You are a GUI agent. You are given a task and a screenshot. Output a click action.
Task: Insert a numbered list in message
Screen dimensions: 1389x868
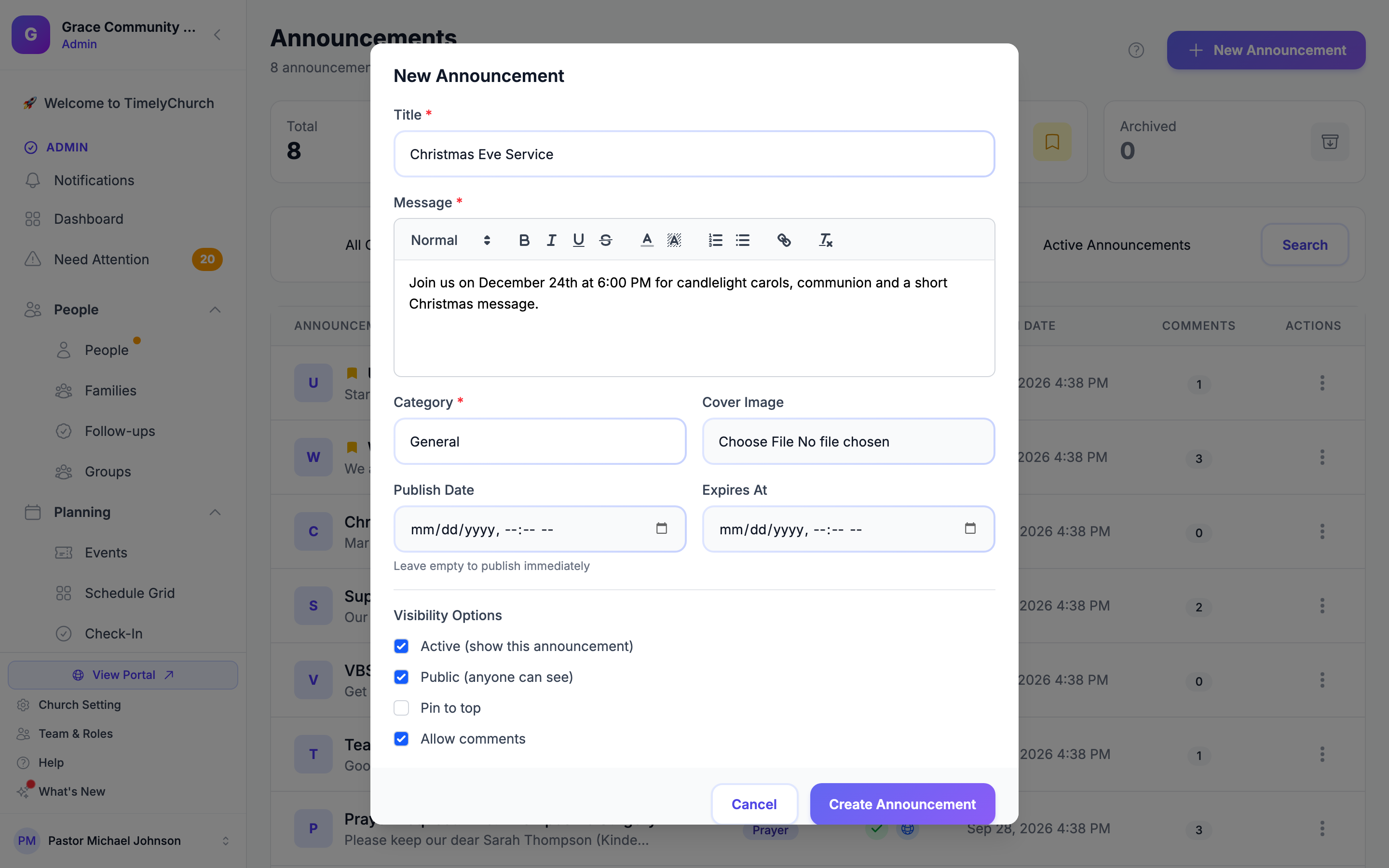pyautogui.click(x=715, y=240)
